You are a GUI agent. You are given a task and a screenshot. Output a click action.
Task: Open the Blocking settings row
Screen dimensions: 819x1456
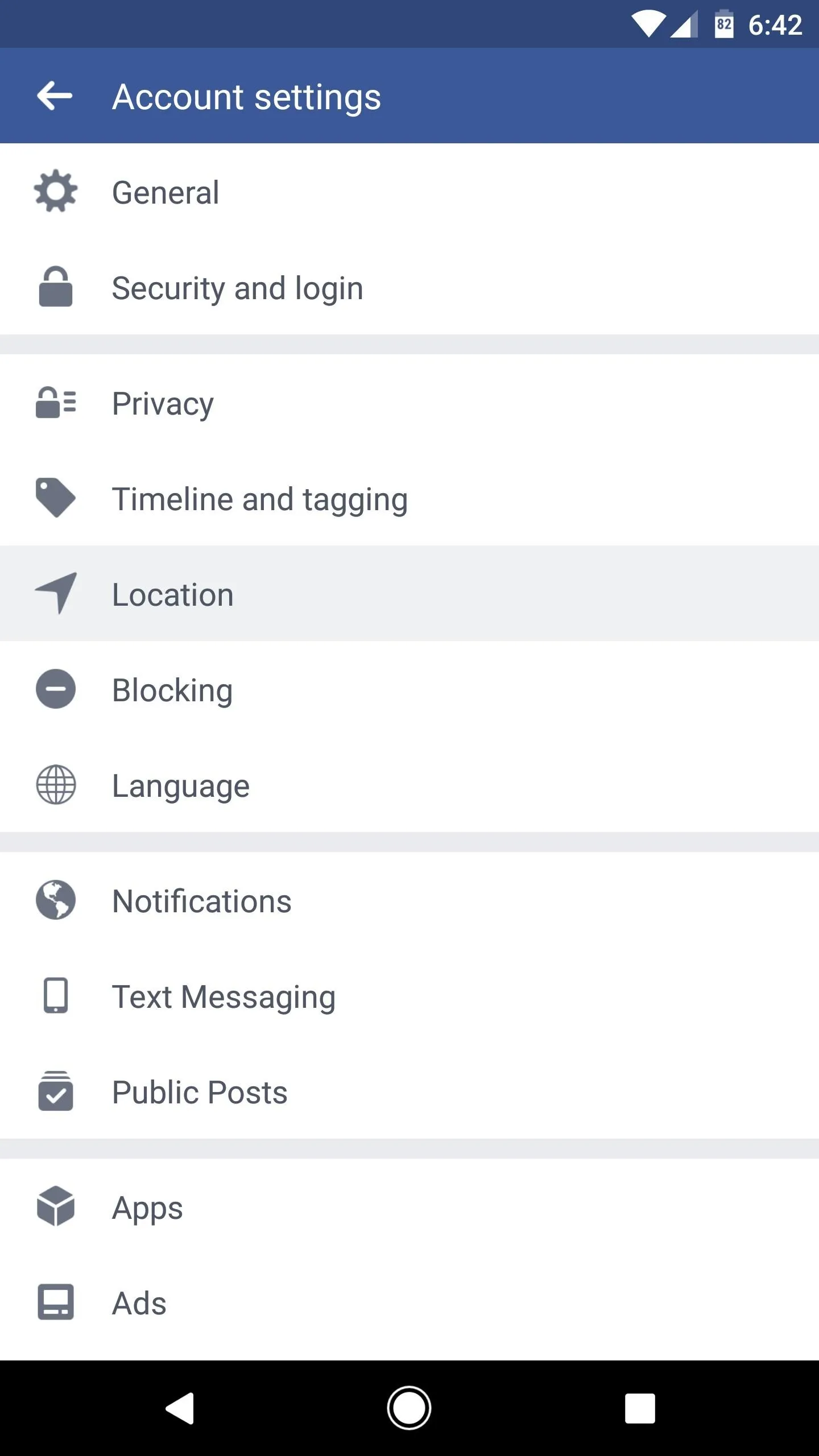click(x=409, y=689)
